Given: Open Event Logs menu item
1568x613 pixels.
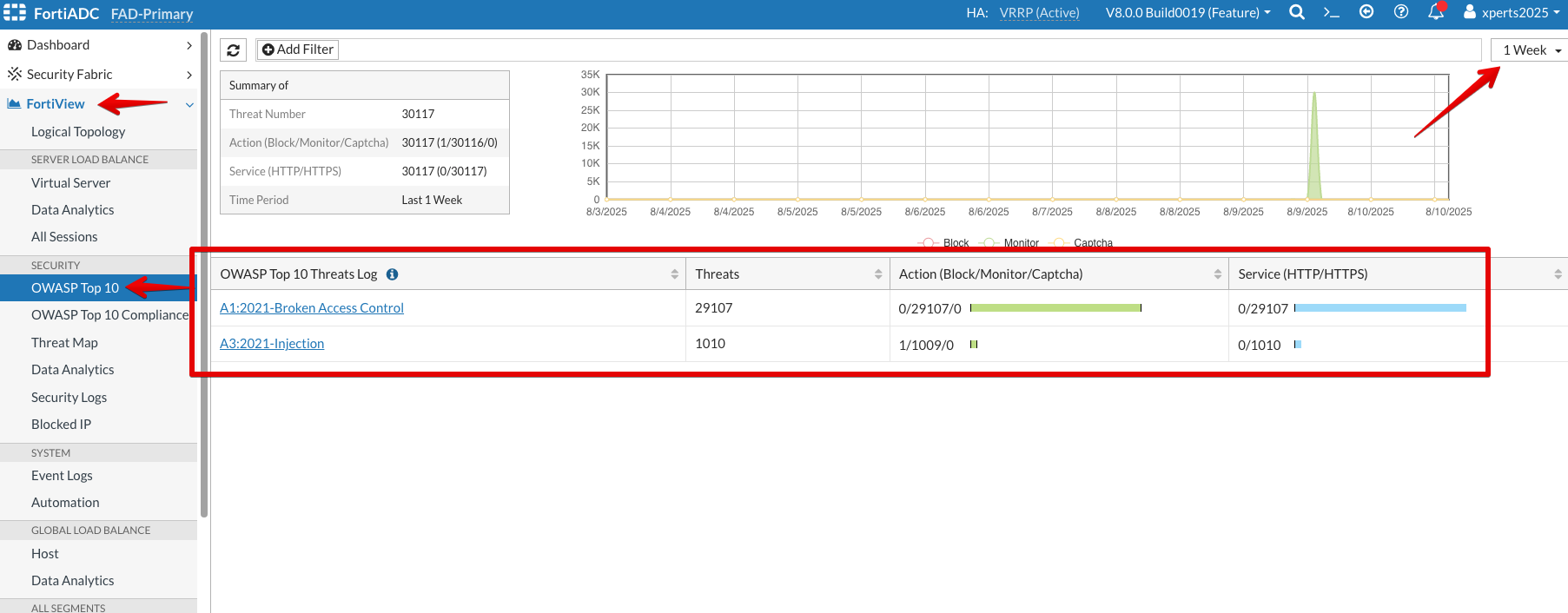Looking at the screenshot, I should coord(62,476).
